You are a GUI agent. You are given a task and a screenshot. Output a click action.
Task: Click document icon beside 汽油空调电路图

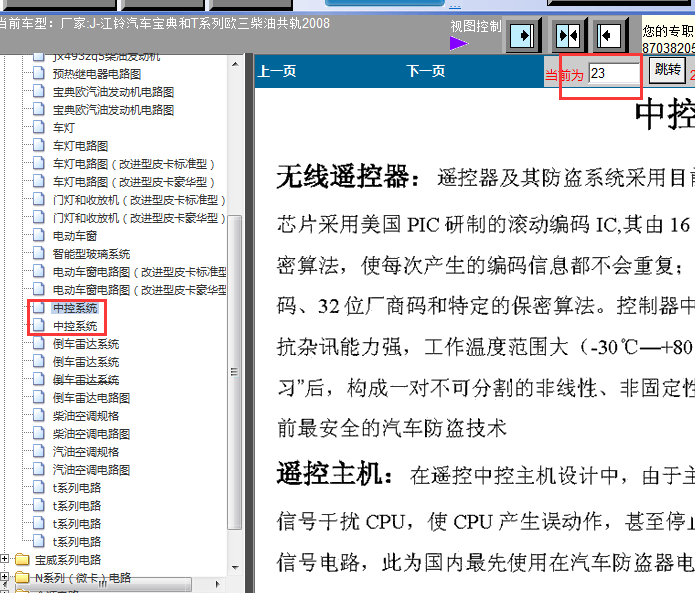[39, 469]
